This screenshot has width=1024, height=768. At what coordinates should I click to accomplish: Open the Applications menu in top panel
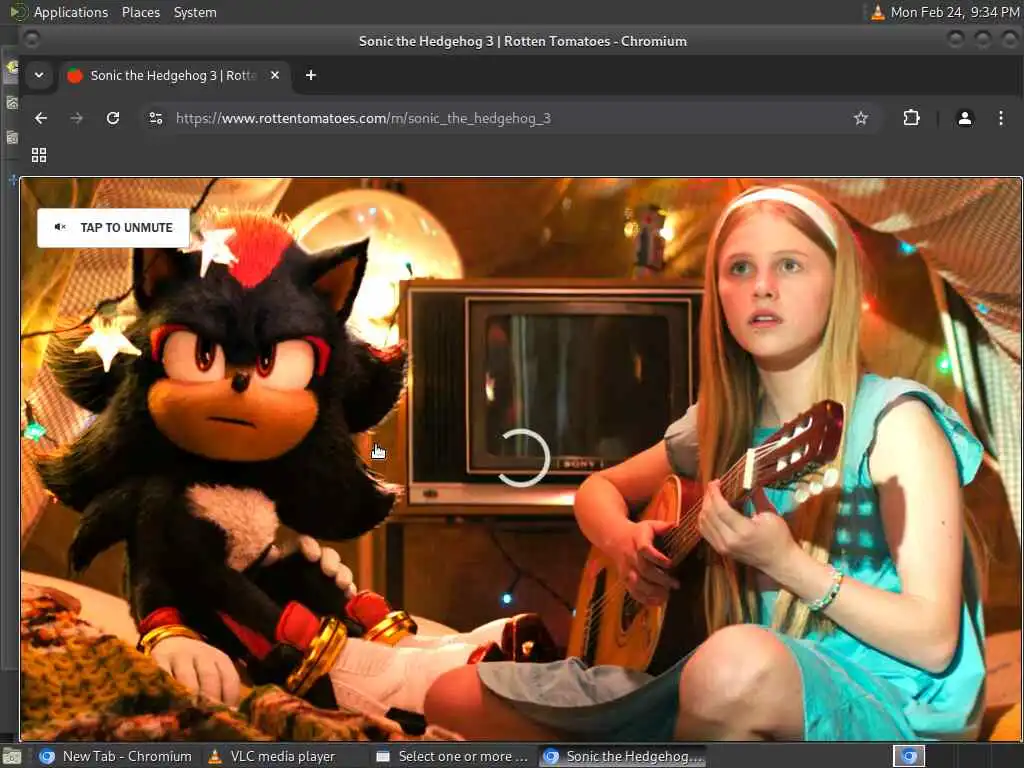tap(71, 12)
